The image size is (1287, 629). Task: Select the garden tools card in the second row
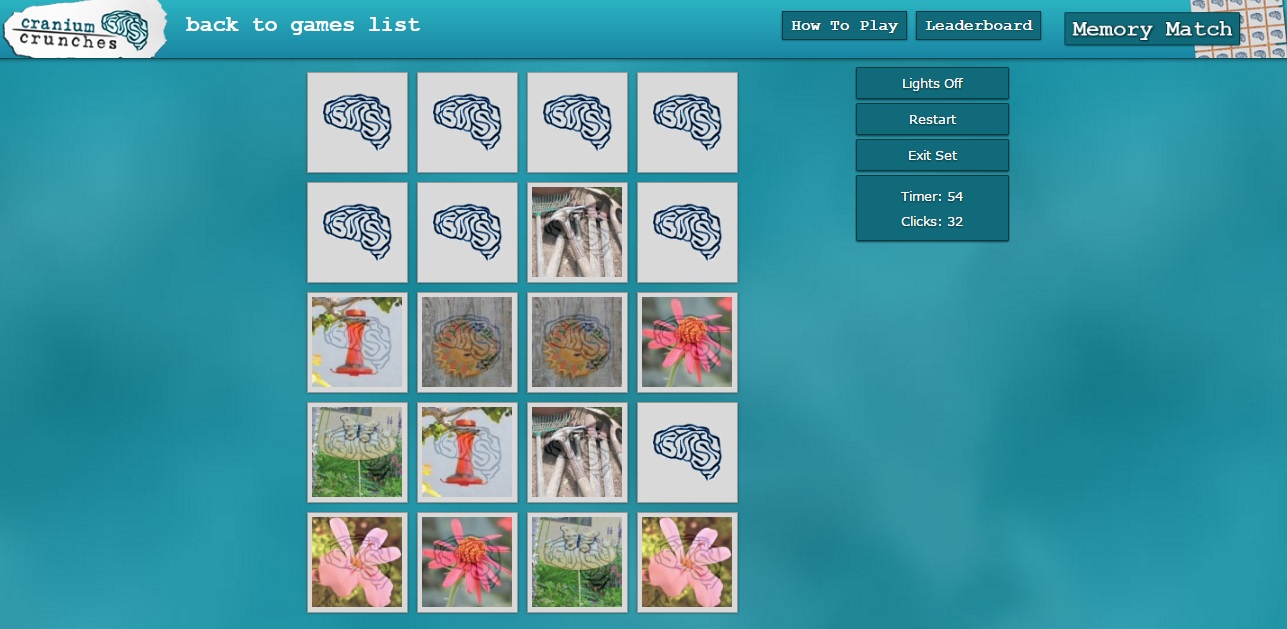(x=577, y=232)
